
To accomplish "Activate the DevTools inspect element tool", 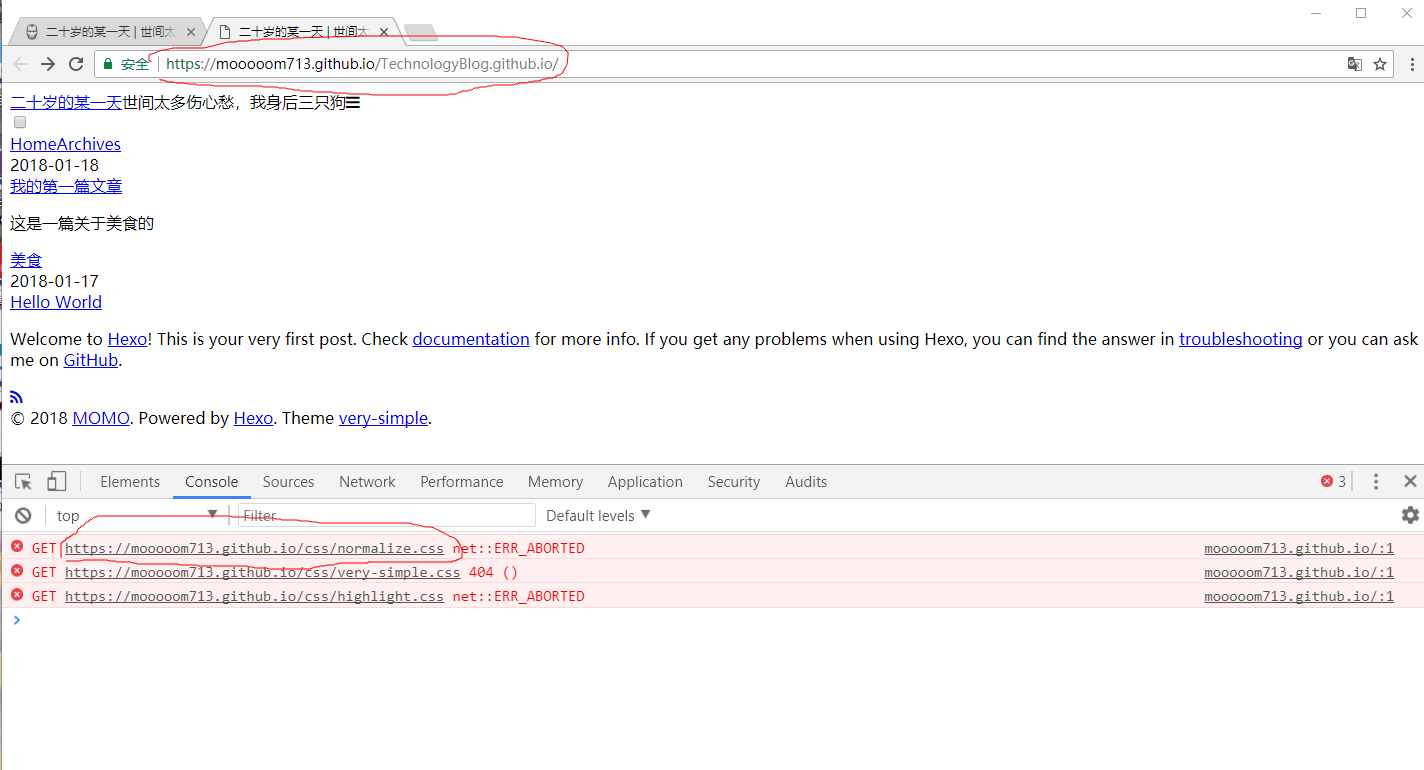I will coord(23,482).
